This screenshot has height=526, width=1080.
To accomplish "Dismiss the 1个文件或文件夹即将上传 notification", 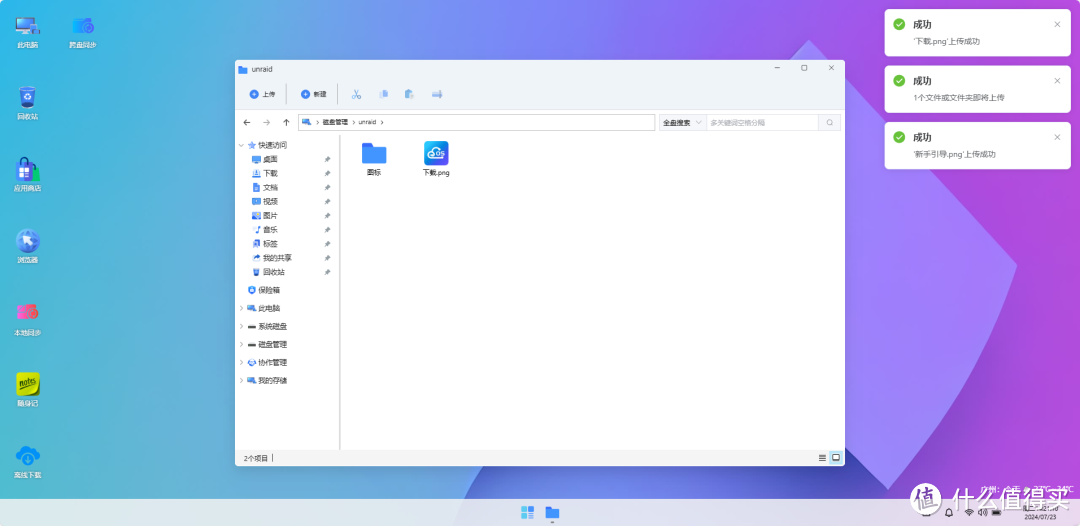I will coord(1057,81).
